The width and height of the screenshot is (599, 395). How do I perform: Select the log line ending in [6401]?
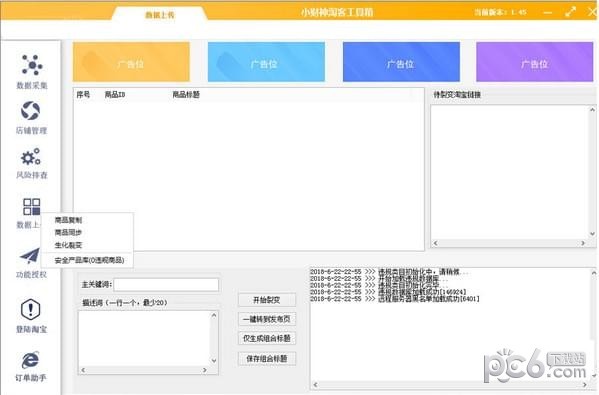point(394,299)
